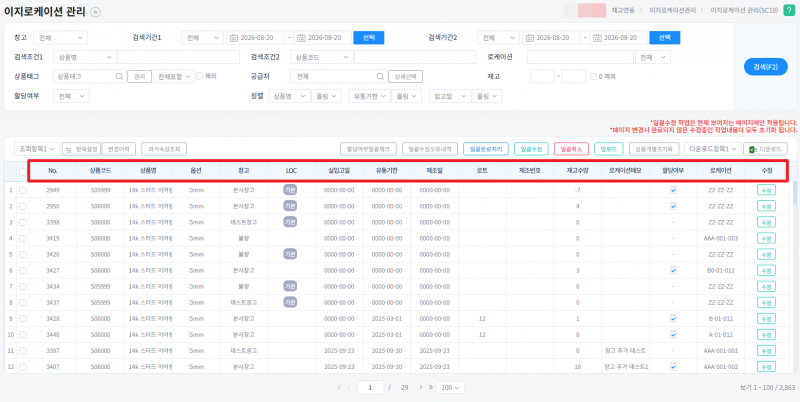Screen dimensions: 800x402
Task: Click the 검색기간1 start date calendar icon
Action: [234, 38]
